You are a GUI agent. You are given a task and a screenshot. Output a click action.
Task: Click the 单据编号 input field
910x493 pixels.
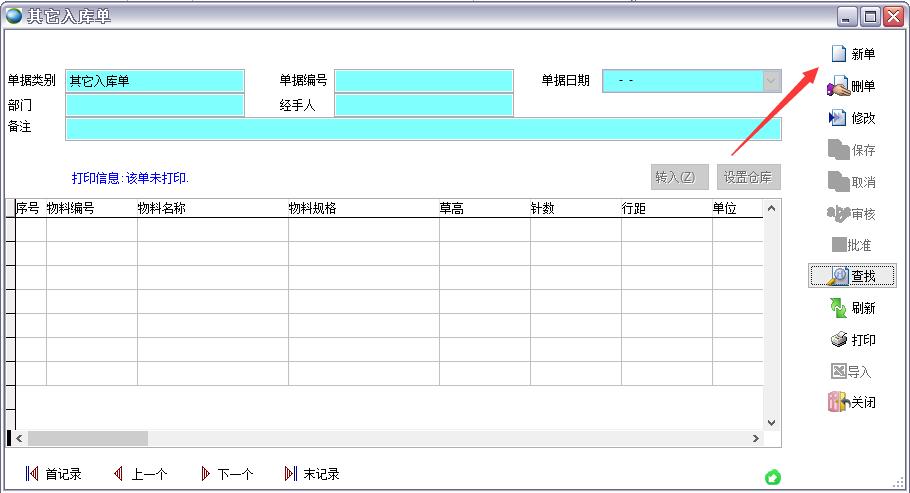pos(423,81)
